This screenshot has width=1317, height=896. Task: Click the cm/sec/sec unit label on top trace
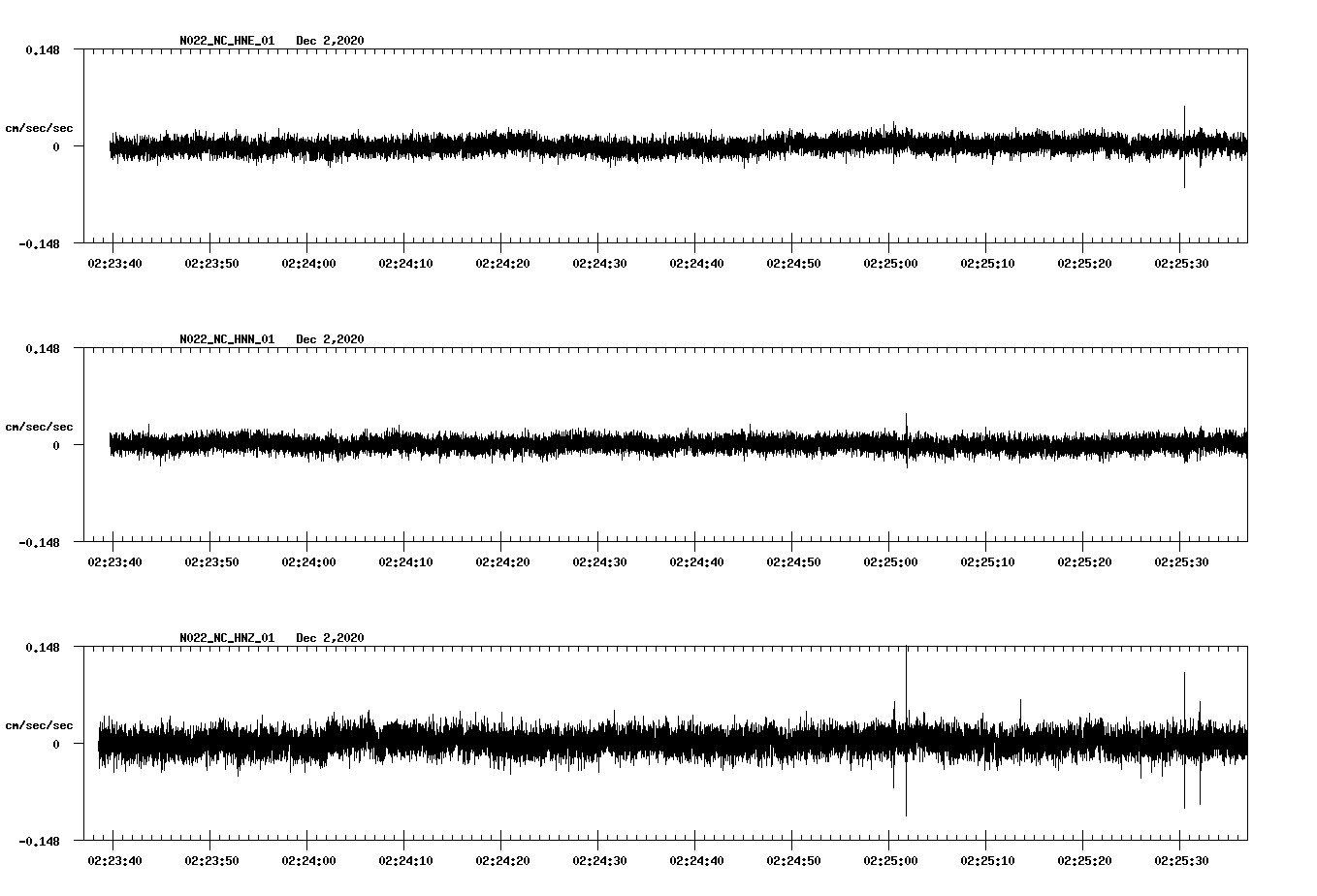tap(40, 127)
